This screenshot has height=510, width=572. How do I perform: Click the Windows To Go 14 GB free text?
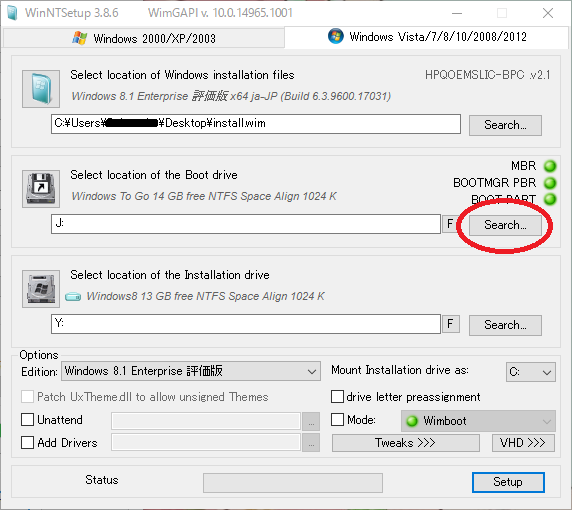[x=204, y=196]
